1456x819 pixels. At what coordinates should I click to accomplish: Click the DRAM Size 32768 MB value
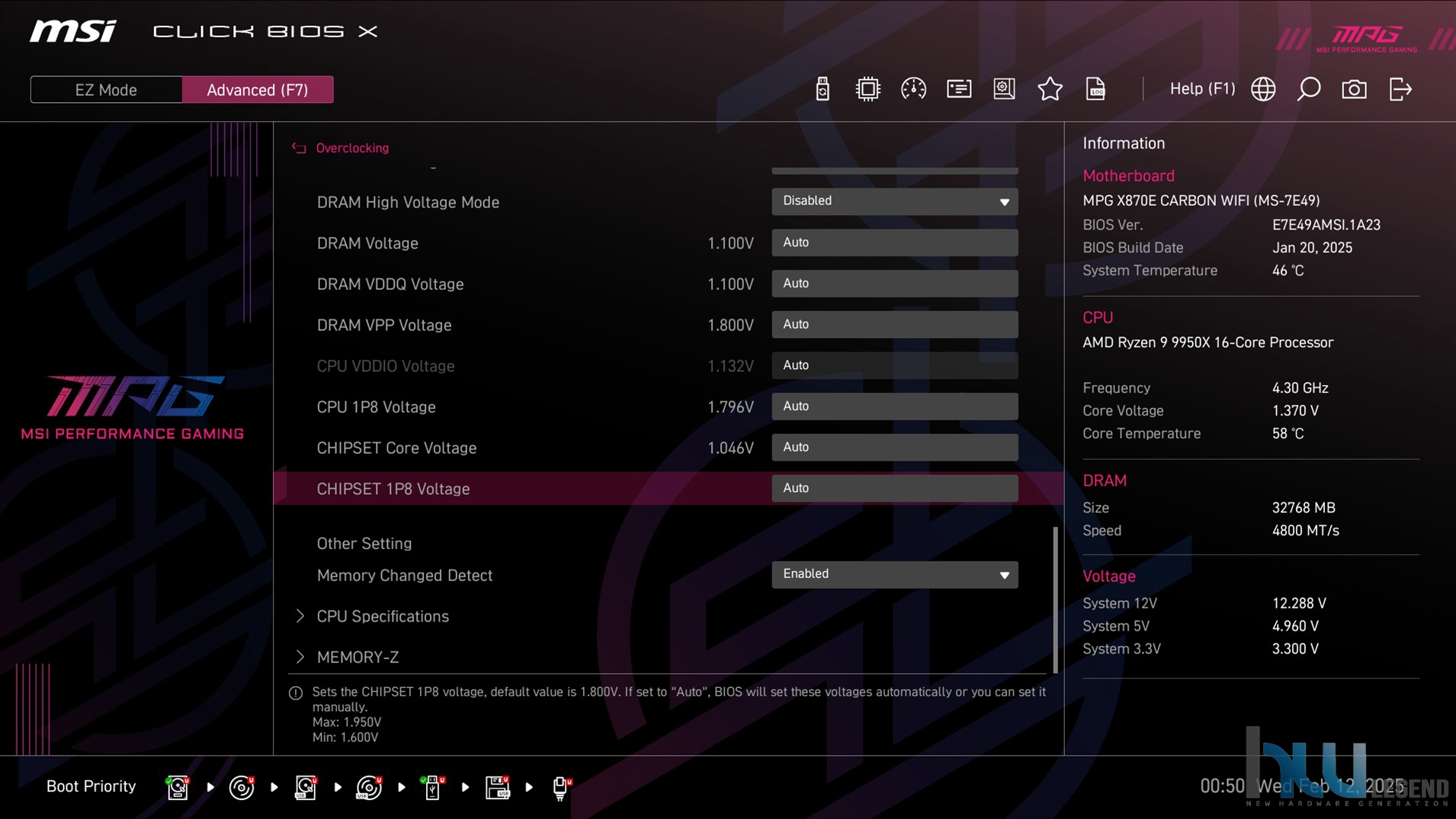1304,508
